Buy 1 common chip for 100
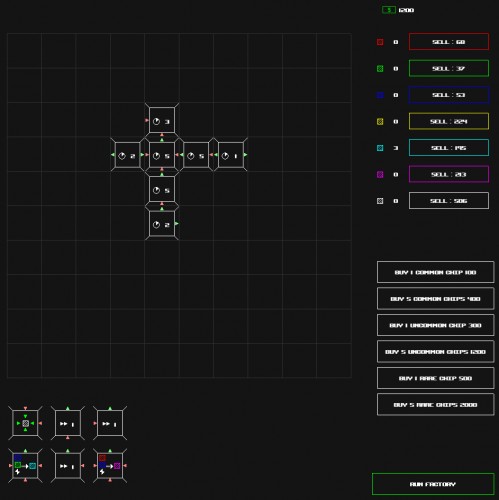Screen dimensions: 499x500 [x=435, y=272]
